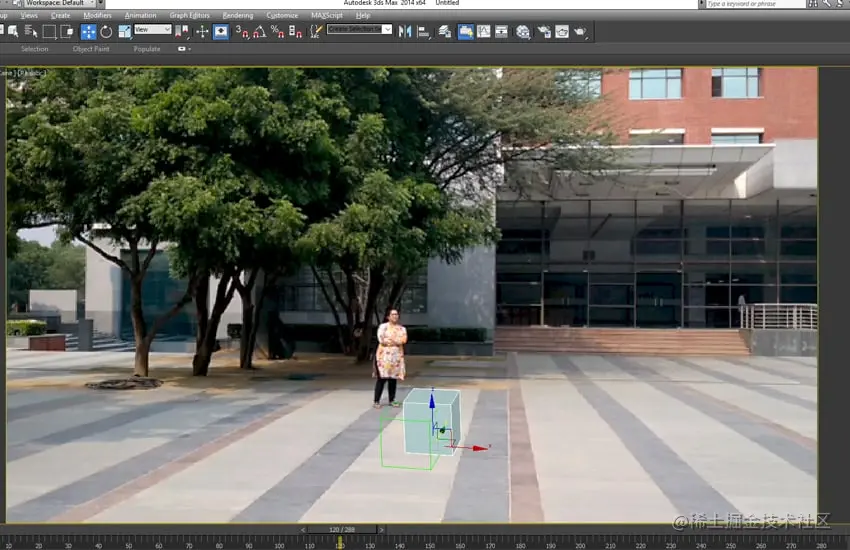Open the Create menu
The height and width of the screenshot is (550, 850).
pyautogui.click(x=60, y=15)
